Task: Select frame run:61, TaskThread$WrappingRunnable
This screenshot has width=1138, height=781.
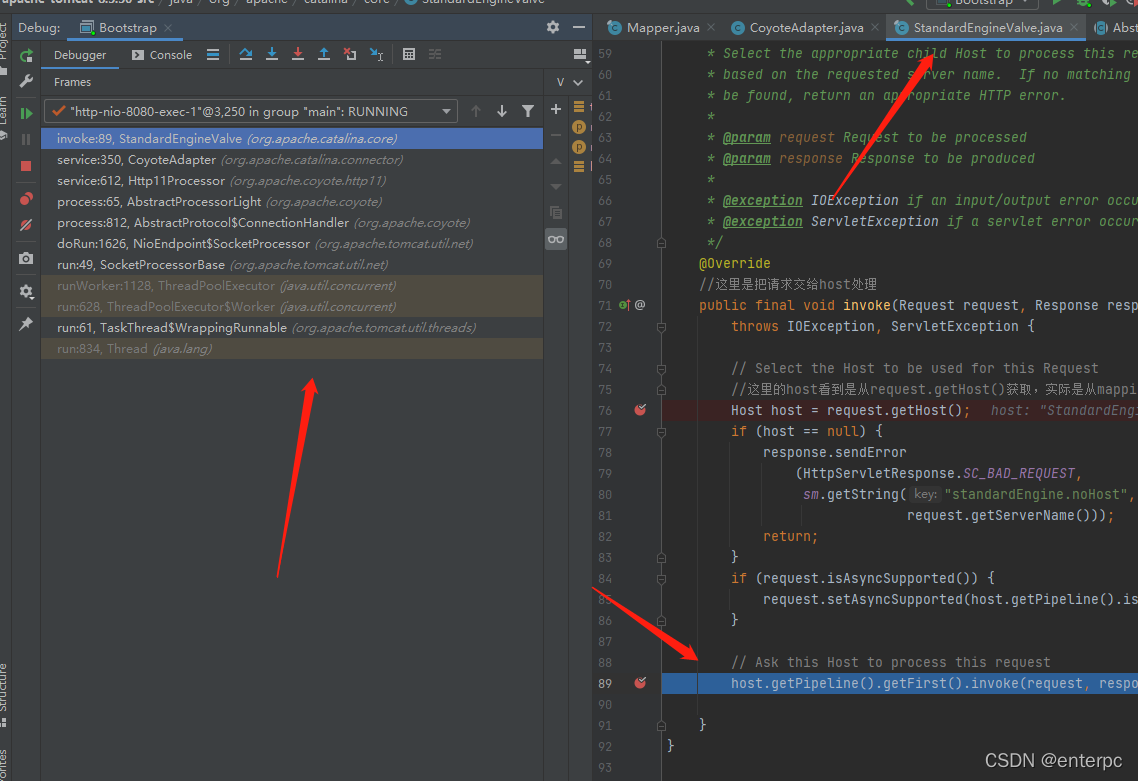Action: click(292, 328)
